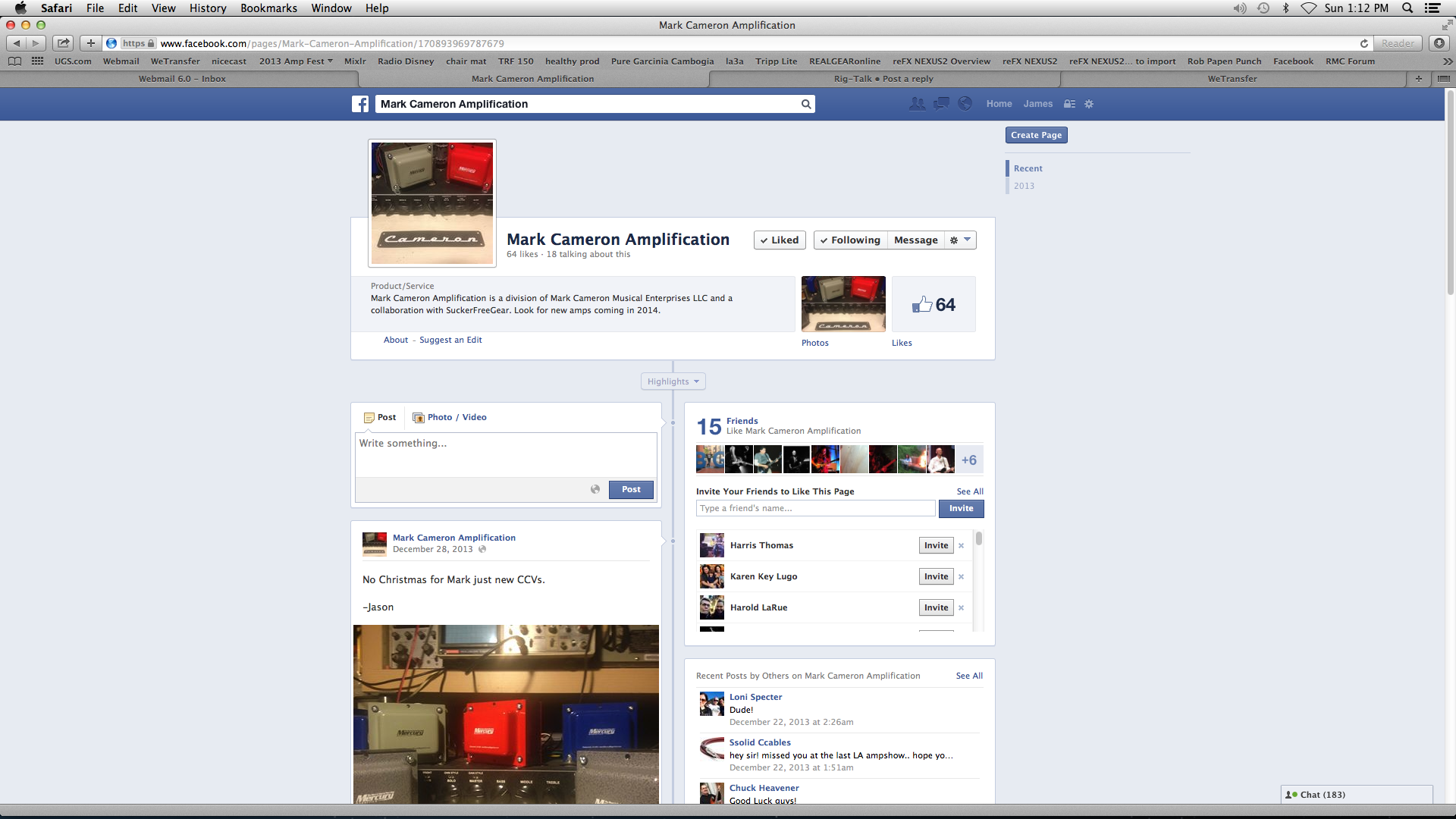Open account settings gear in header
Viewport: 1456px width, 819px height.
(1089, 104)
